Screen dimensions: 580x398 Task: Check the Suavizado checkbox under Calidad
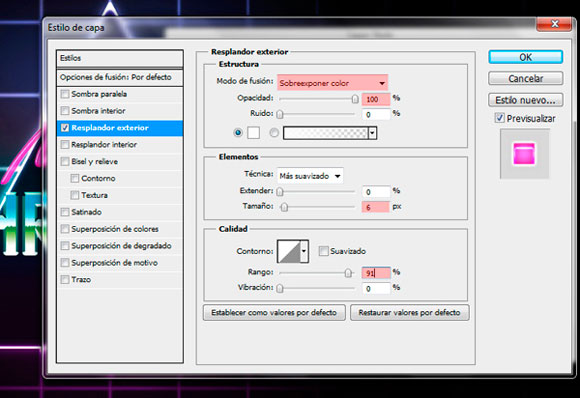point(324,251)
